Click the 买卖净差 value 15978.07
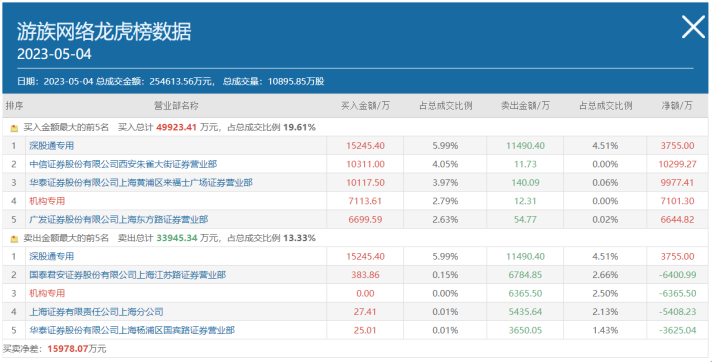712x362 pixels. pos(68,349)
